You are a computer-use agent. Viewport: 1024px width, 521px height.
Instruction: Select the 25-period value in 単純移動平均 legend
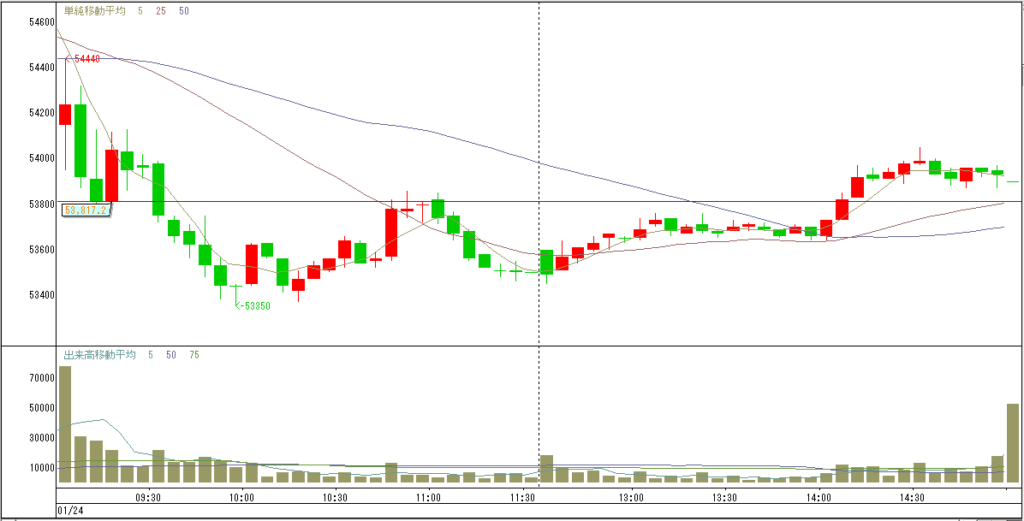tap(161, 11)
